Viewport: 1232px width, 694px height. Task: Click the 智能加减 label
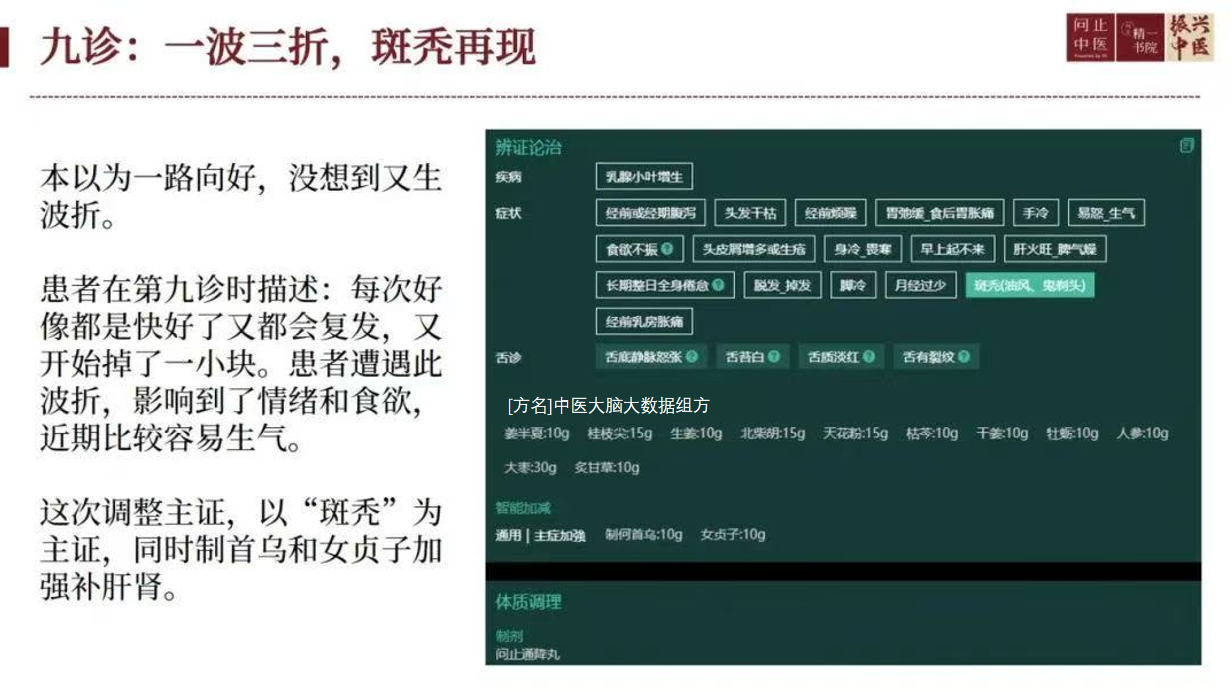523,508
